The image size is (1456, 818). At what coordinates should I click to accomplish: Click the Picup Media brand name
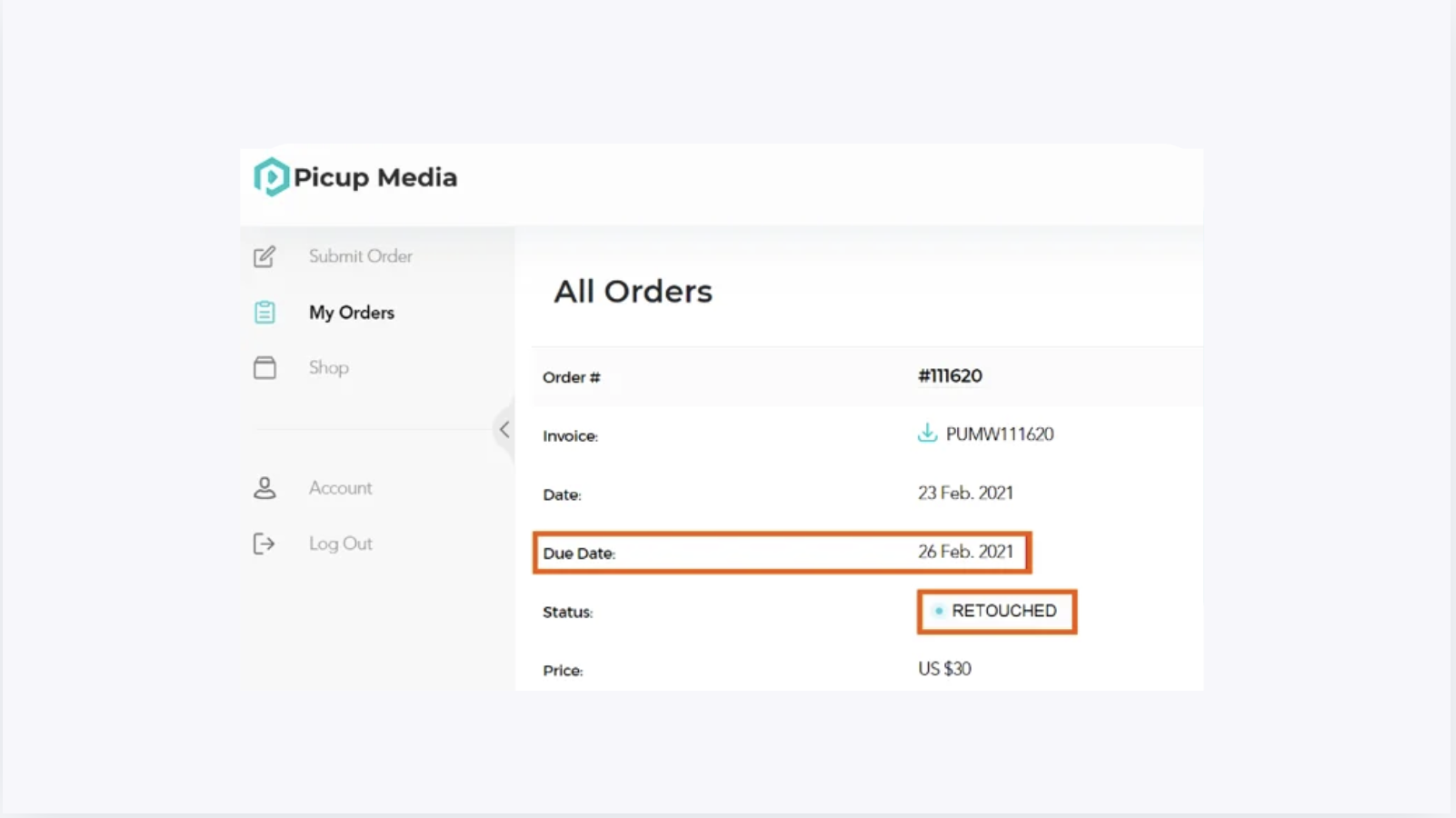375,177
